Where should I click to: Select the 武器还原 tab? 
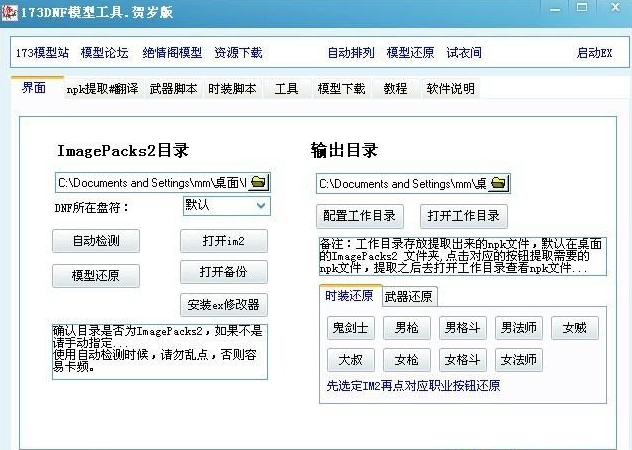click(409, 297)
